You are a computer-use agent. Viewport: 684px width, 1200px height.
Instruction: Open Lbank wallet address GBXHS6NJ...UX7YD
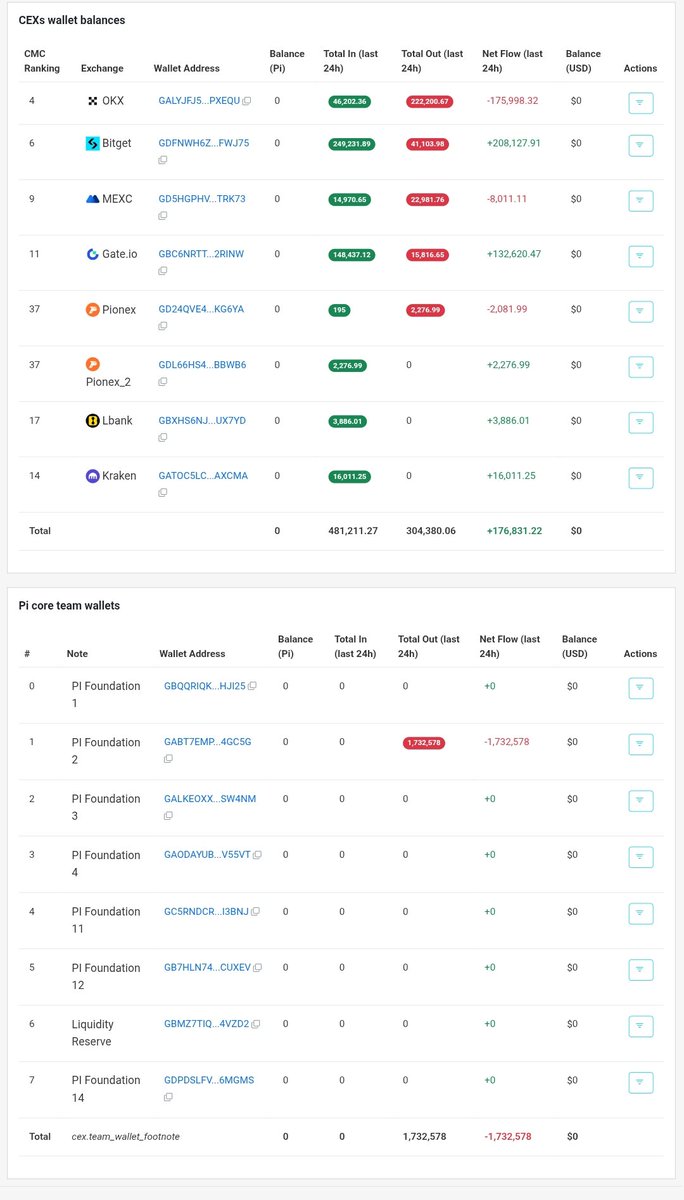202,420
